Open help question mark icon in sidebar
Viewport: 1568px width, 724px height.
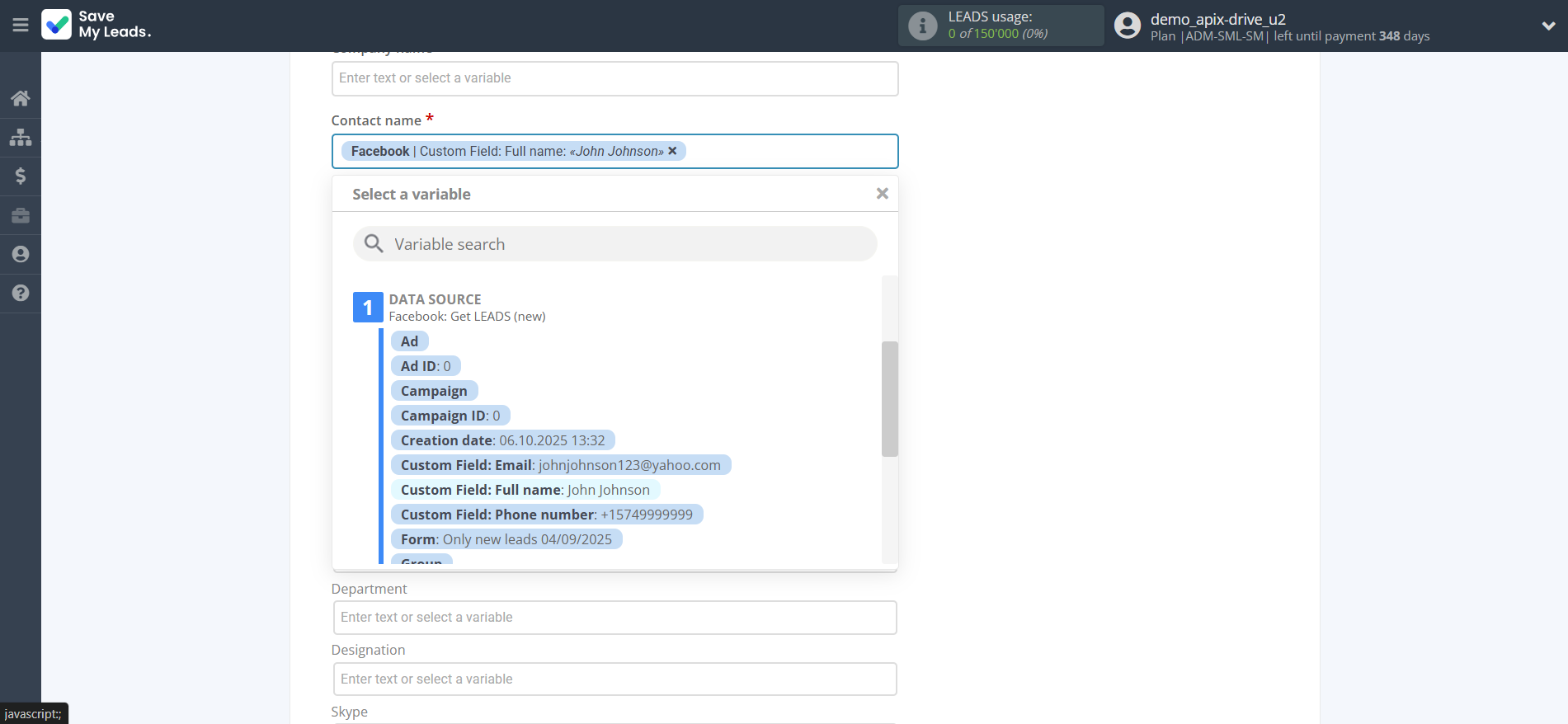pos(21,293)
